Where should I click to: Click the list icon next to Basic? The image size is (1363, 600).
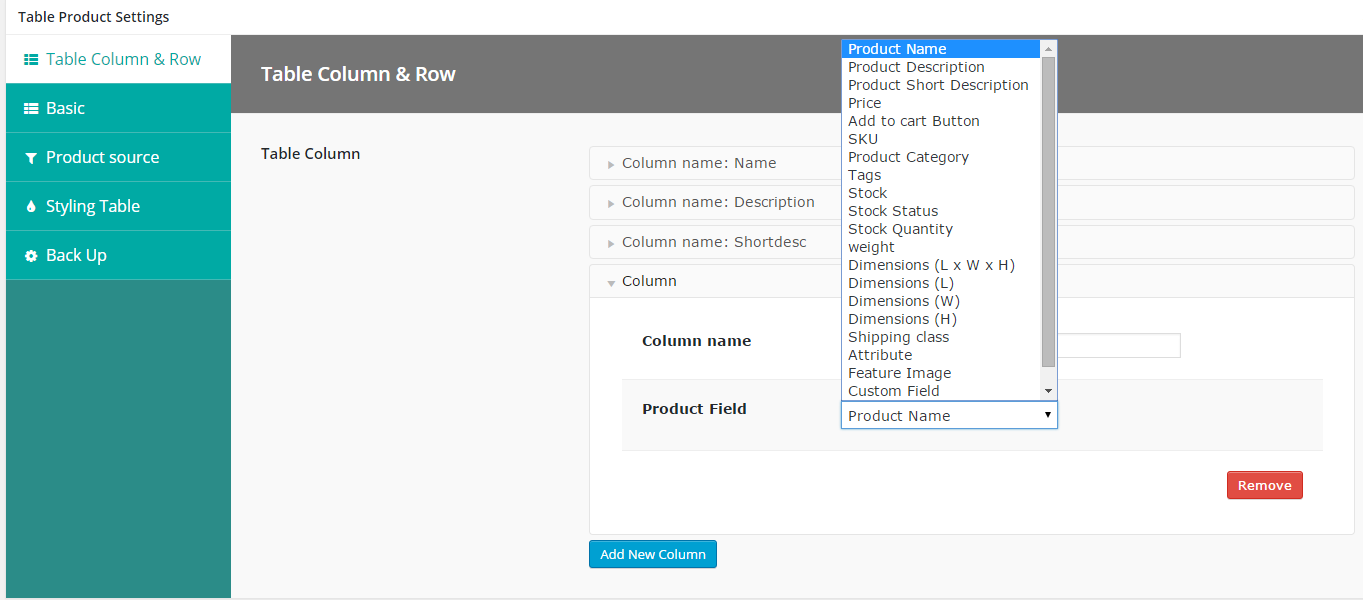[x=31, y=109]
